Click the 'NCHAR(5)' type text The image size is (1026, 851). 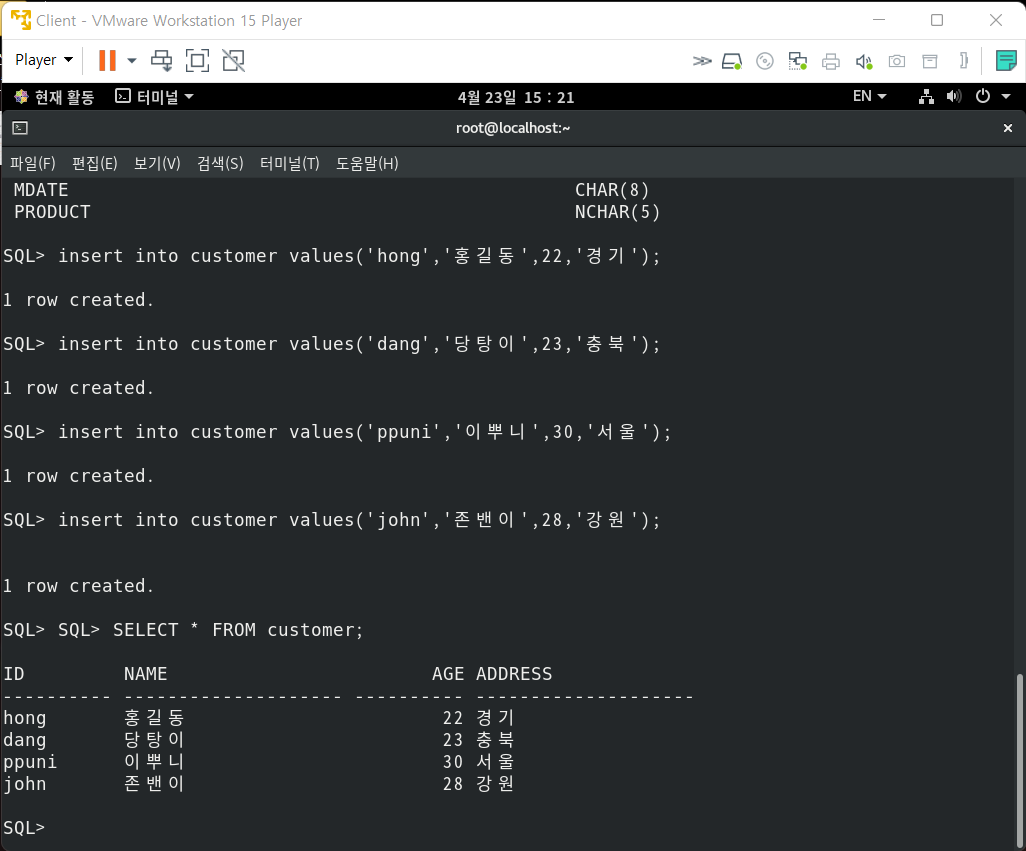point(617,212)
